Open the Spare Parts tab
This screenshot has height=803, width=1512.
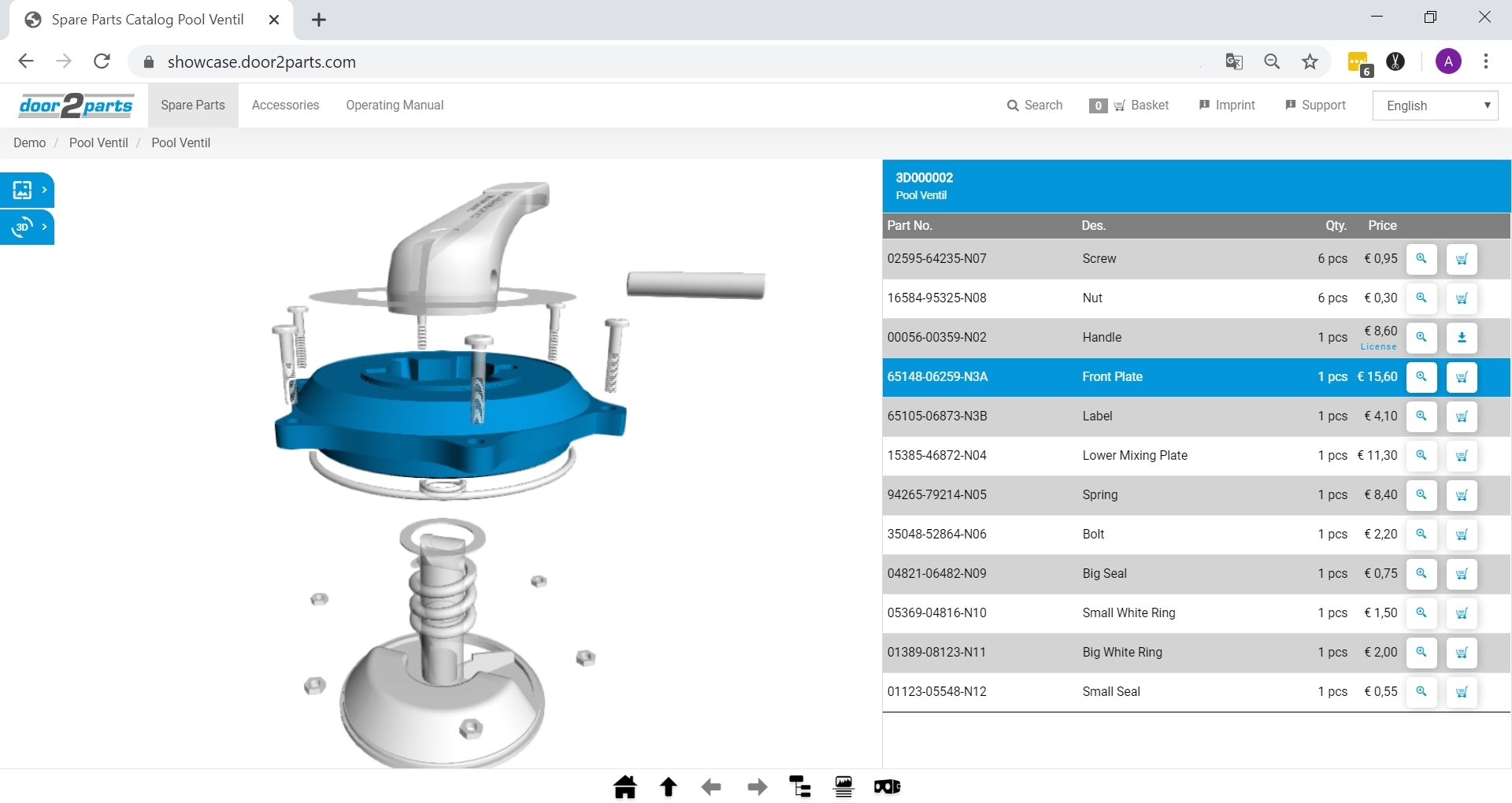193,105
